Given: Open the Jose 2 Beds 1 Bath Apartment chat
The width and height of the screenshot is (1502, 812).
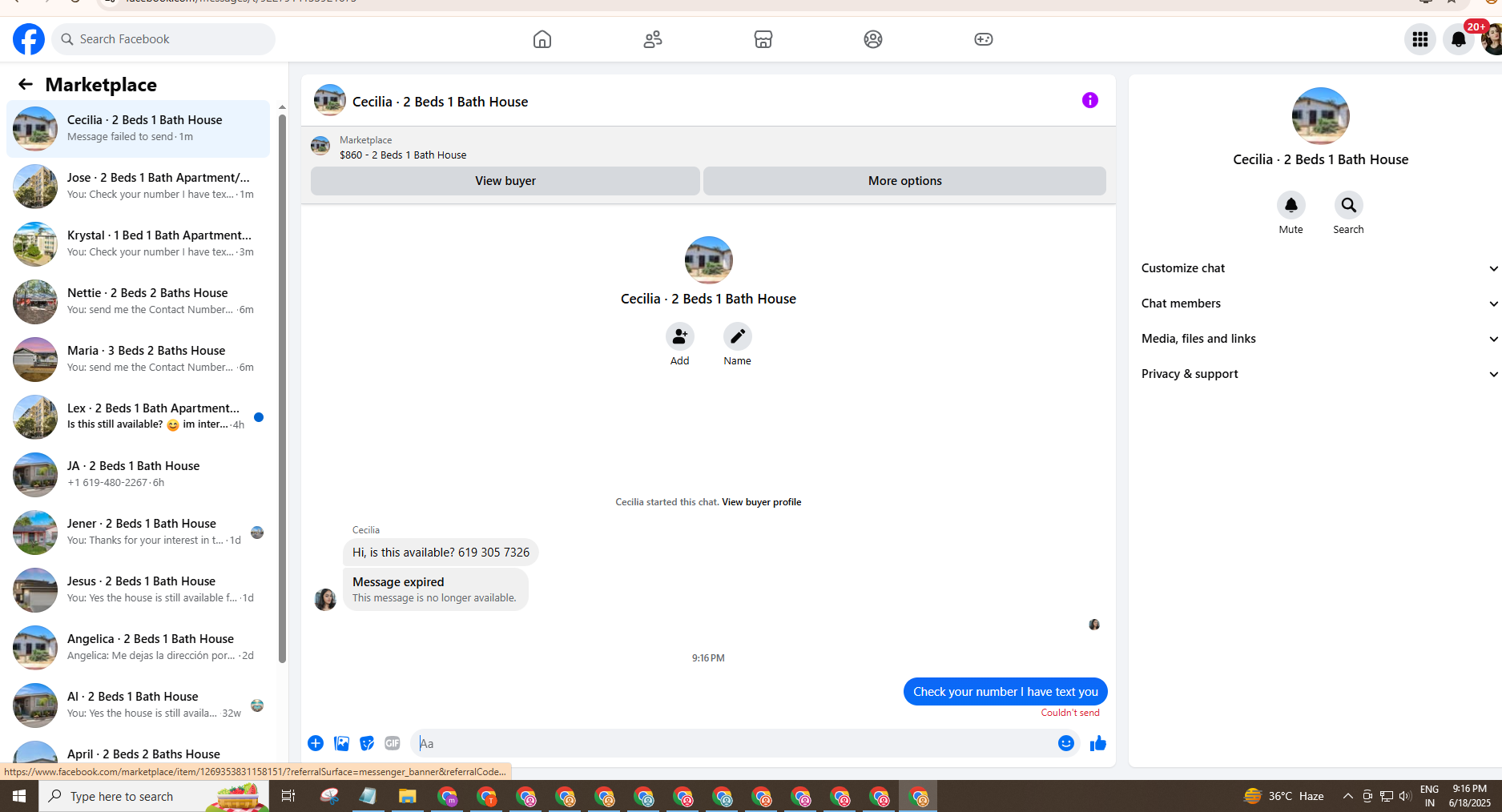Looking at the screenshot, I should pyautogui.click(x=138, y=186).
